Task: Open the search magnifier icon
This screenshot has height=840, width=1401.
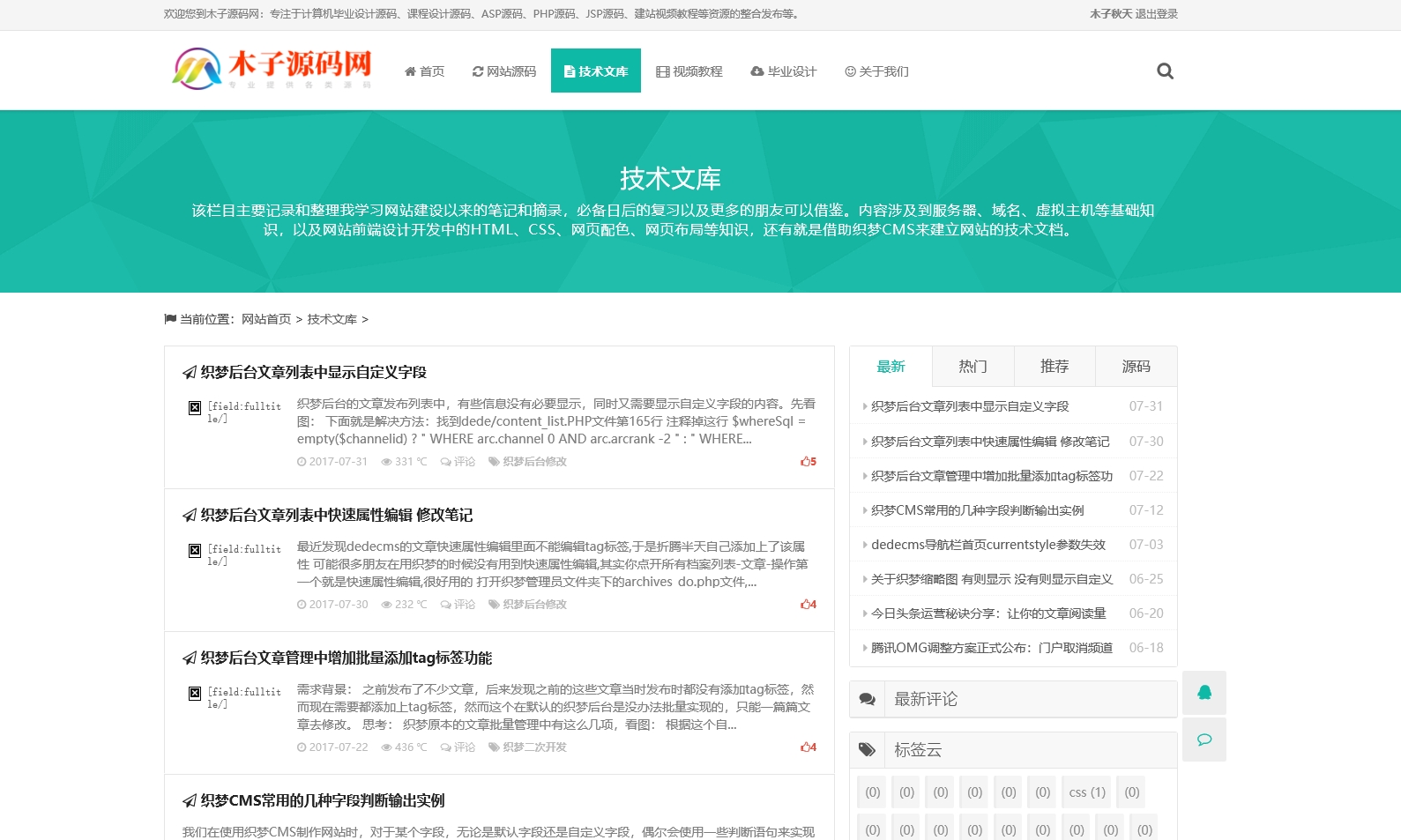Action: pos(1165,71)
